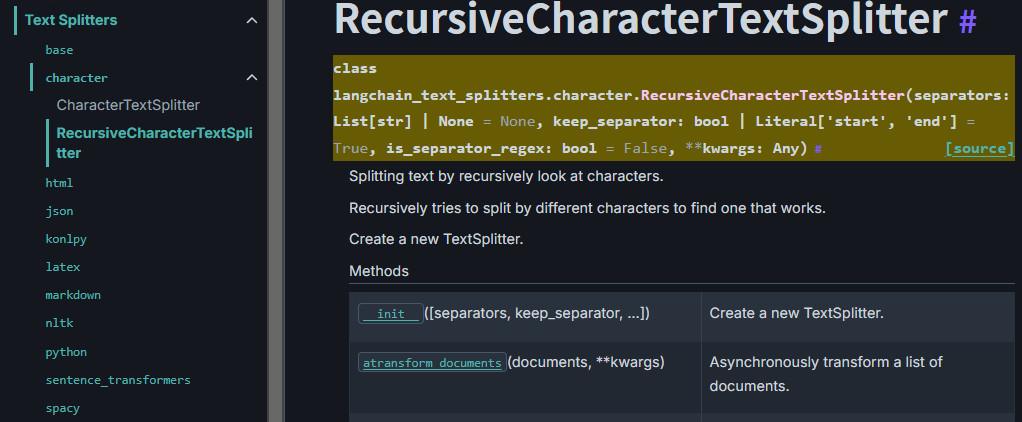Open the konlpy module page
This screenshot has height=422, width=1022.
(x=66, y=239)
